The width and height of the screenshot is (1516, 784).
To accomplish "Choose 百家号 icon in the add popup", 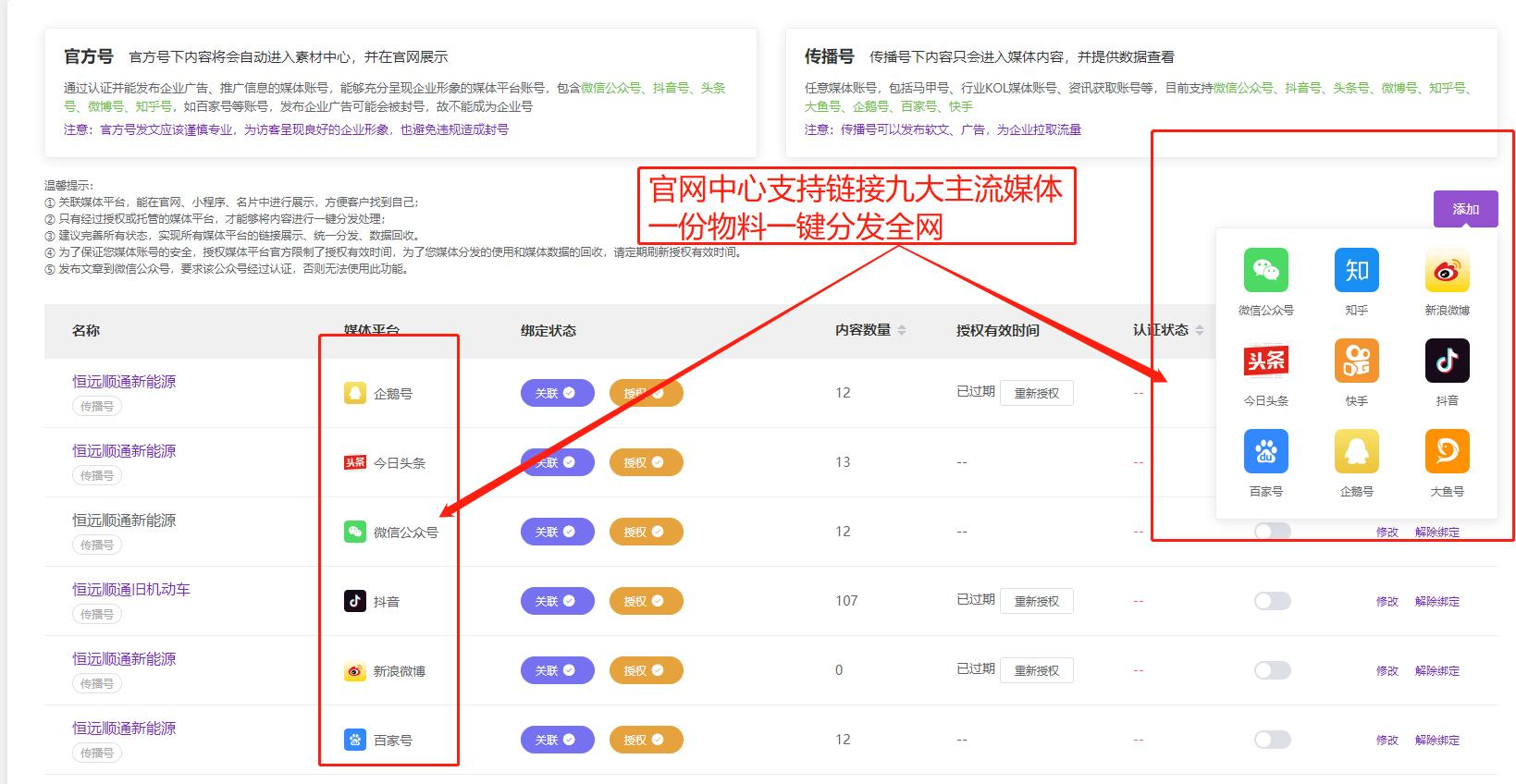I will coord(1265,451).
